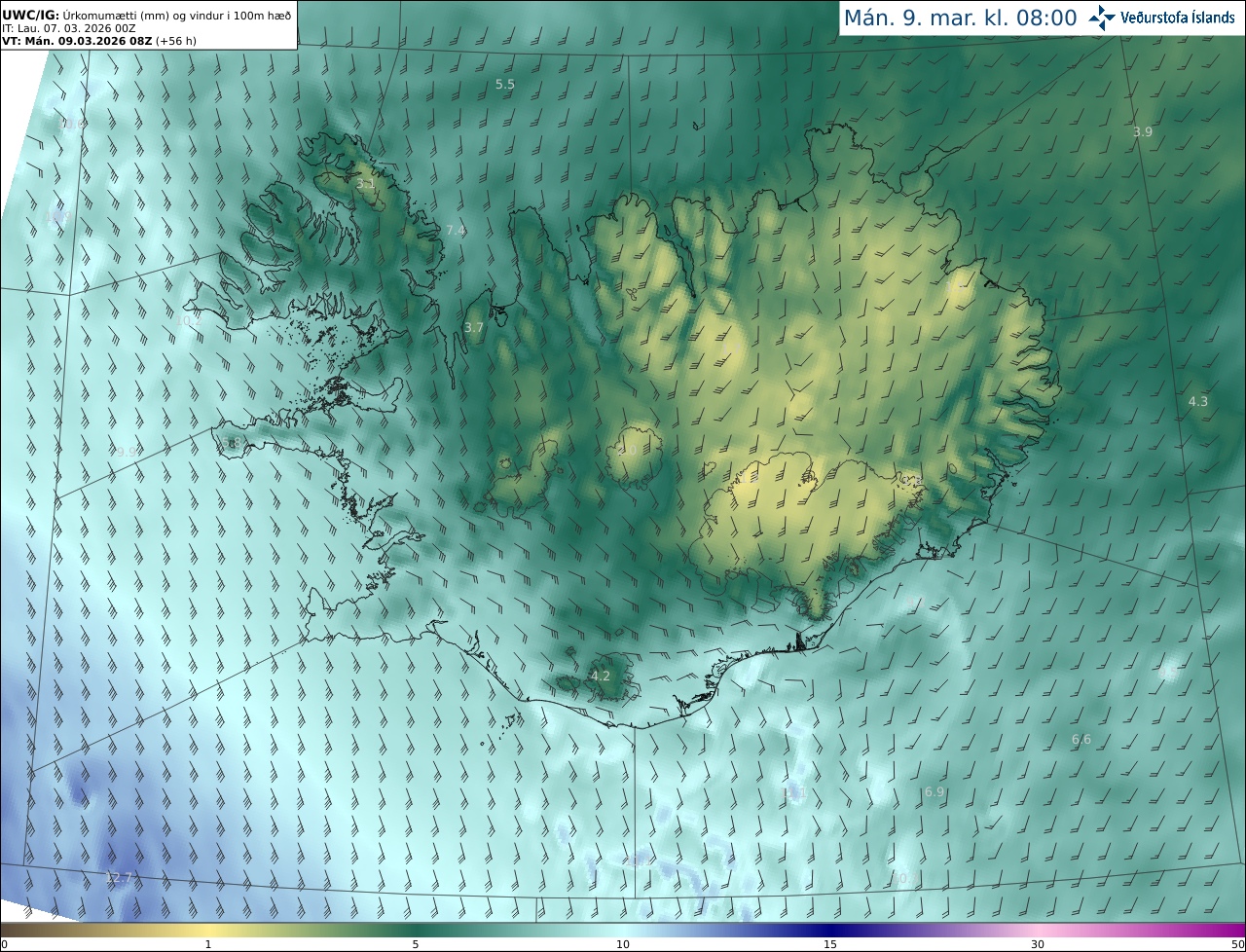This screenshot has height=952, width=1246.
Task: Click the 1 mark on the color scale
Action: point(208,944)
